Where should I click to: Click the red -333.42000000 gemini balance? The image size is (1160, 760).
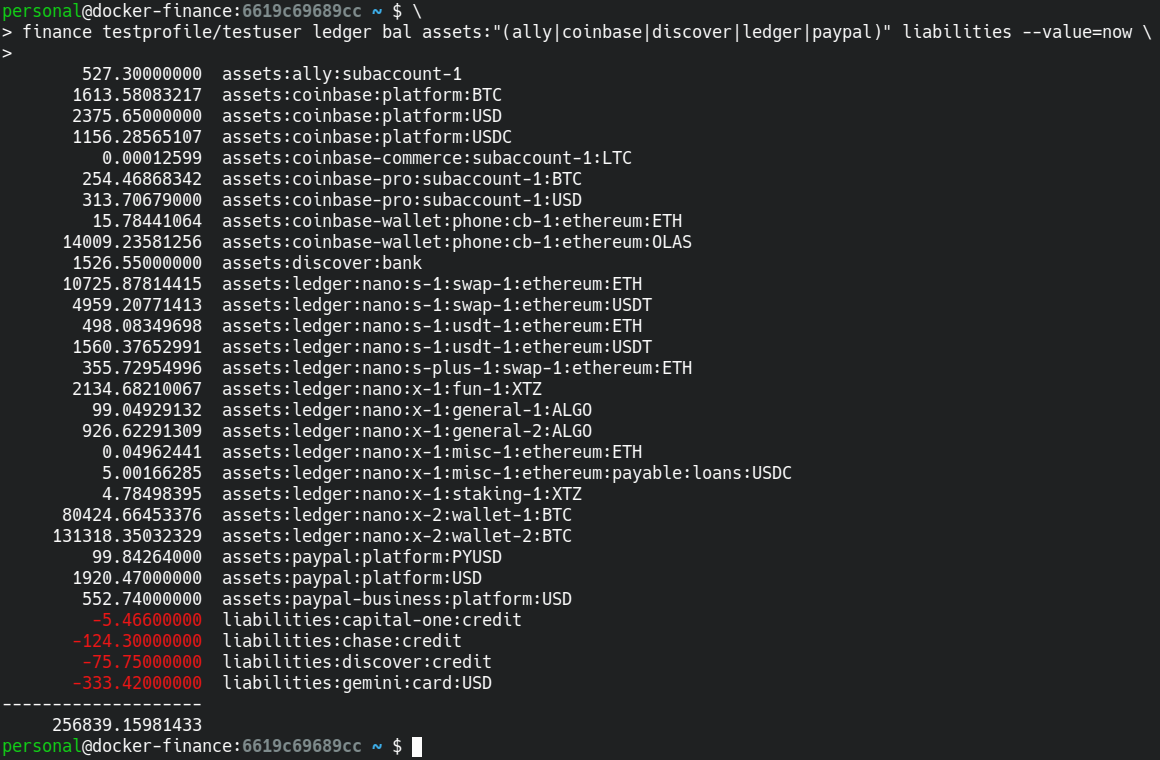pyautogui.click(x=137, y=683)
